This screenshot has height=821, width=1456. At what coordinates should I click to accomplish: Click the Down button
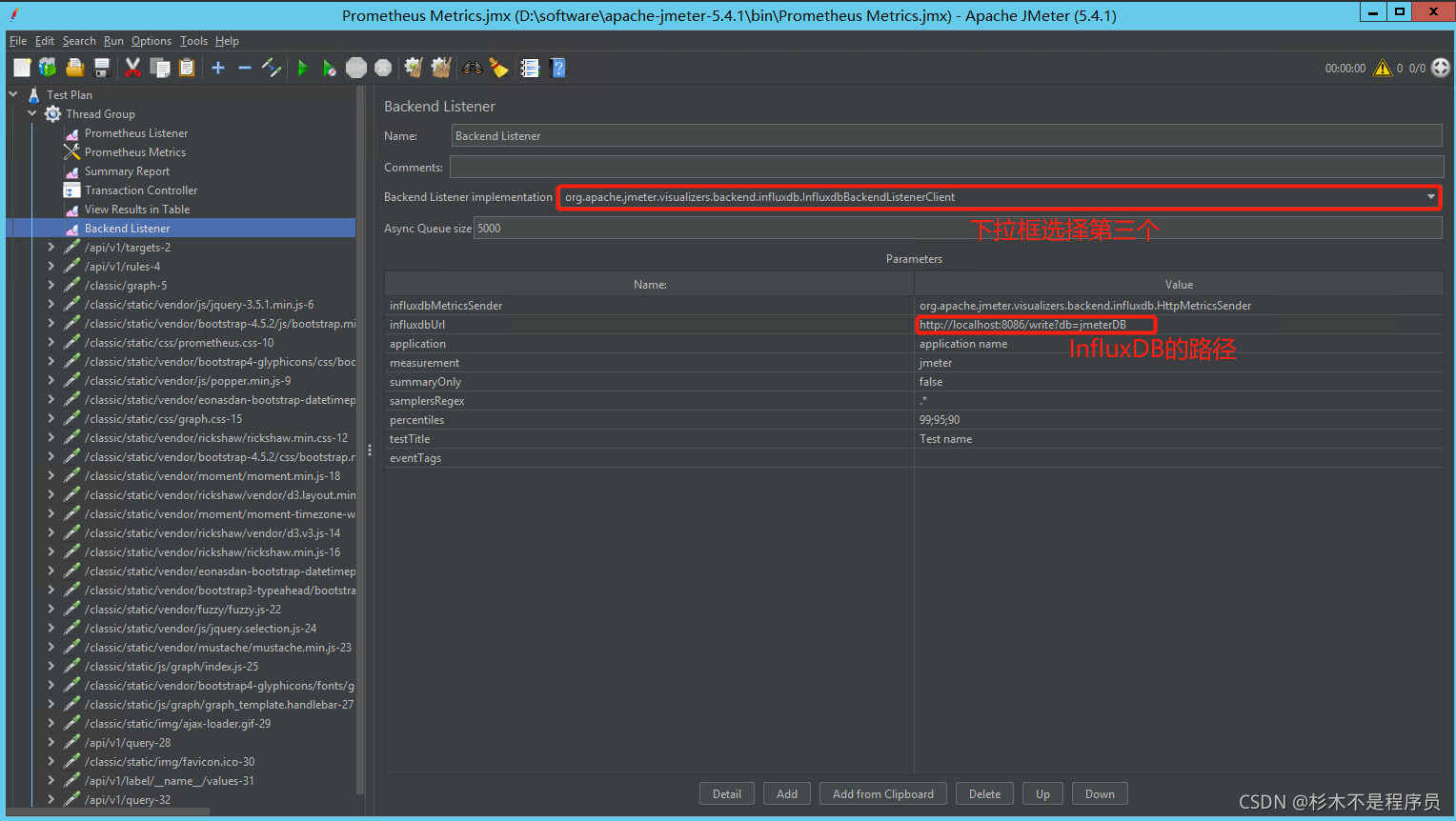(1100, 794)
